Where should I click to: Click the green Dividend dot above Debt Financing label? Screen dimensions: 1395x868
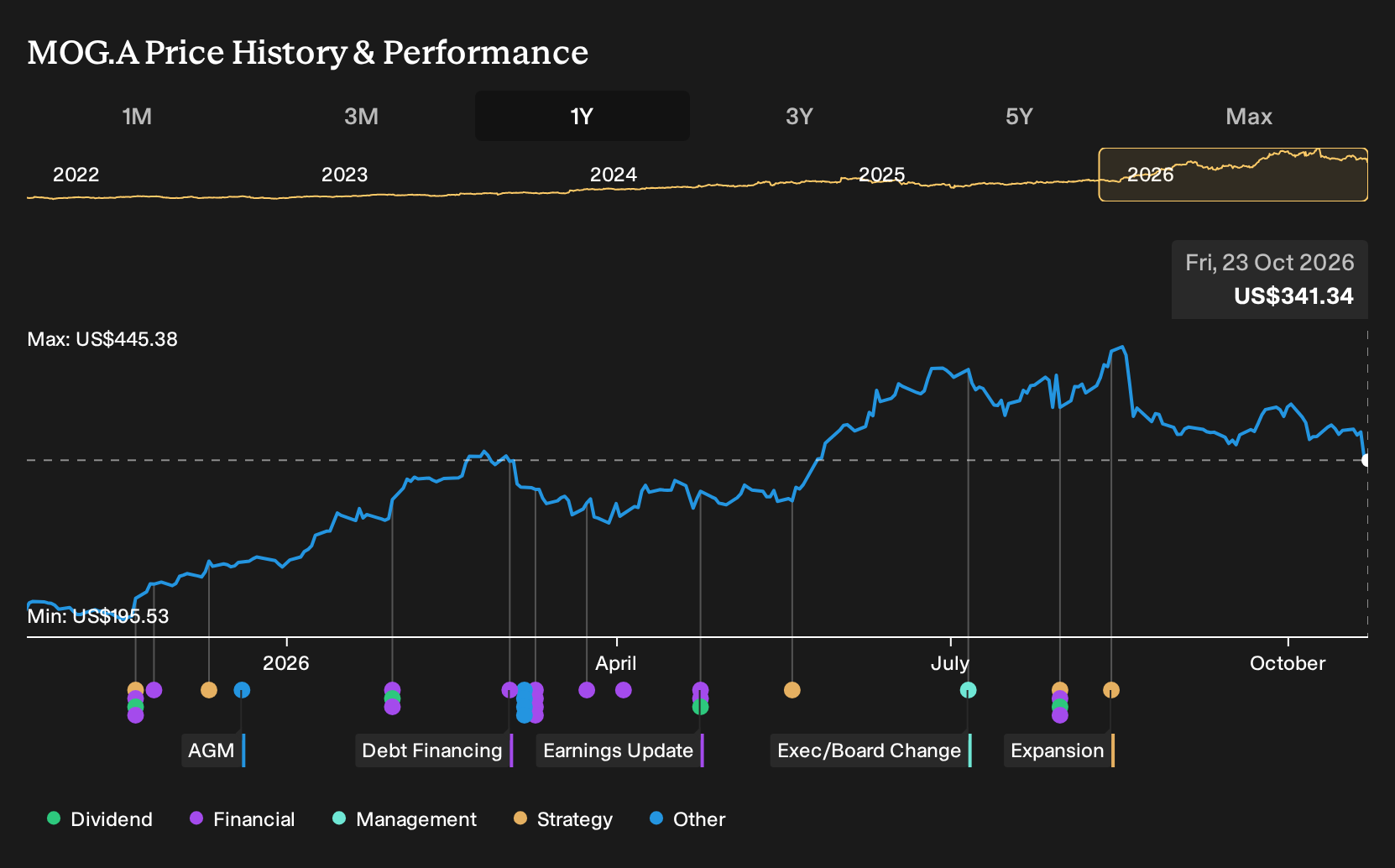click(392, 698)
